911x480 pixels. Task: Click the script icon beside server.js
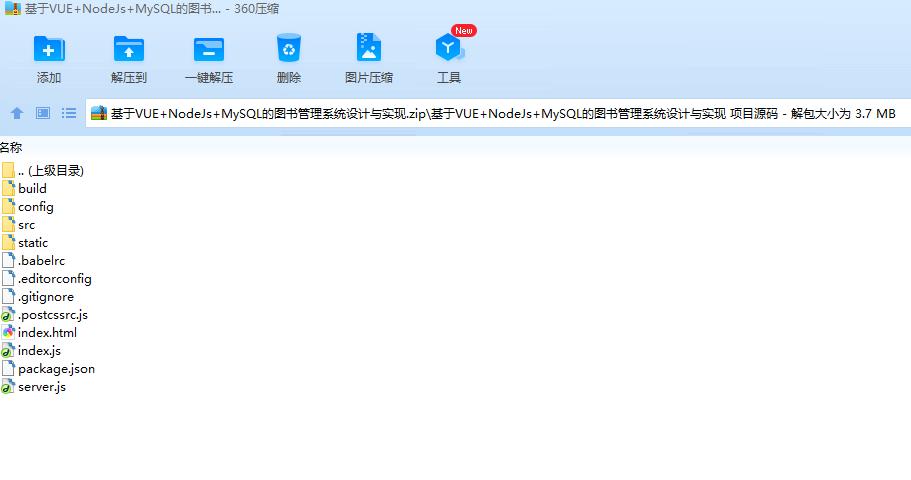click(8, 386)
